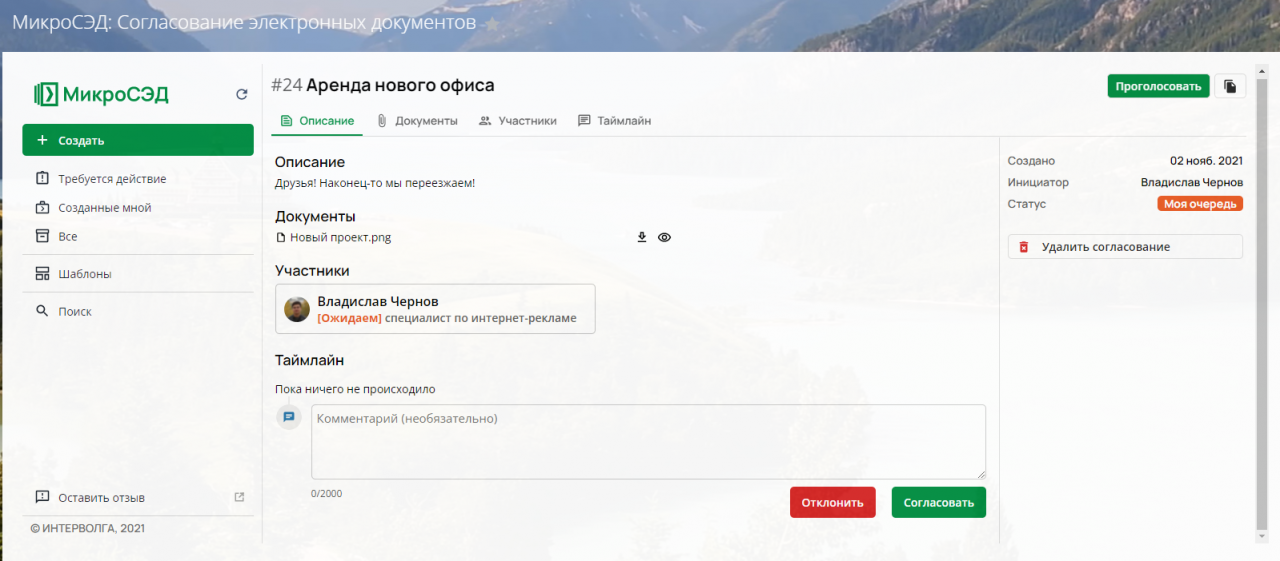Screen dimensions: 1280x561
Task: Click Созданные мной briefcase icon
Action: pyautogui.click(x=42, y=208)
